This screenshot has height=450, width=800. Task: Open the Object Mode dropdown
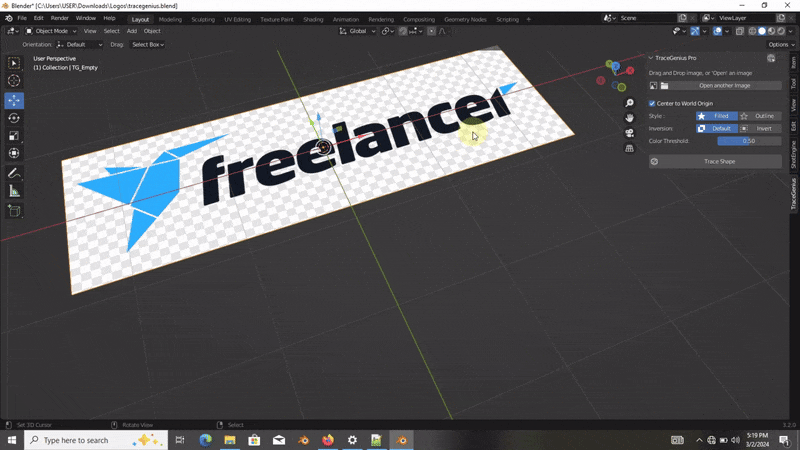tap(51, 31)
